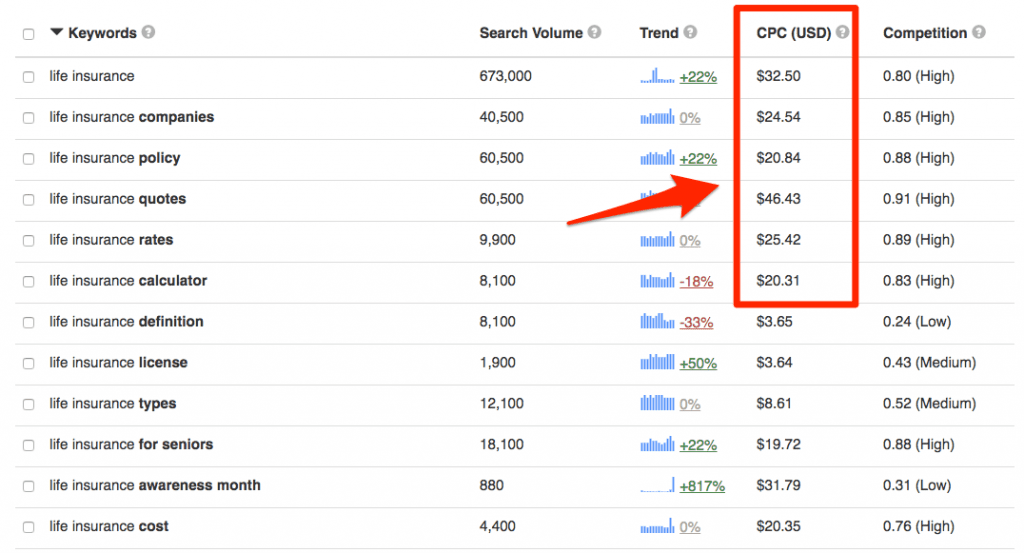Check the box for life insurance quotes
Image resolution: width=1024 pixels, height=553 pixels.
click(x=28, y=200)
